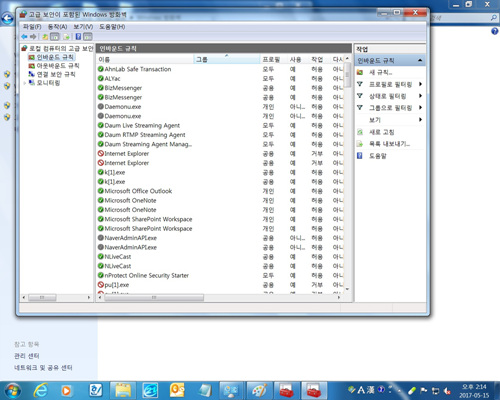Click the new rule icon next to 새 규칙

(360, 72)
